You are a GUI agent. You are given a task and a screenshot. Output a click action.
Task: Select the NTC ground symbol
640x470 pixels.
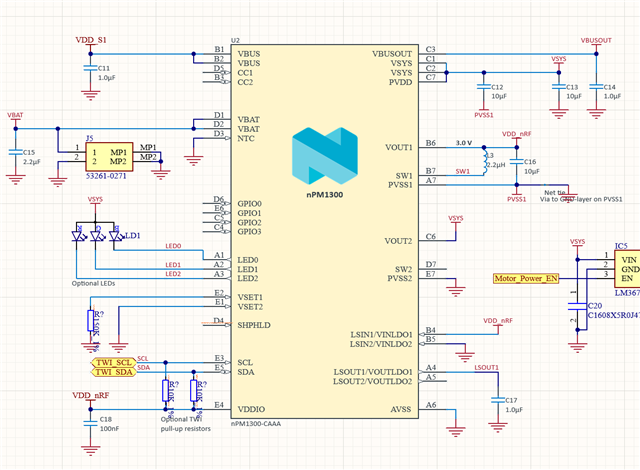(193, 160)
